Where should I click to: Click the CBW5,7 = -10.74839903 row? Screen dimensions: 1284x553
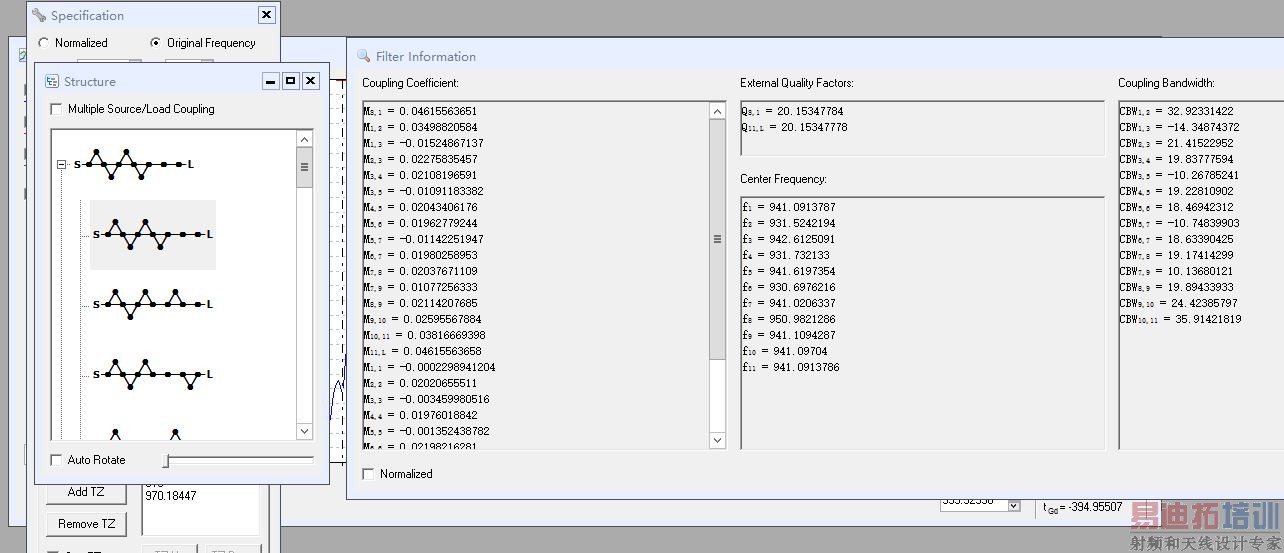(x=1179, y=223)
